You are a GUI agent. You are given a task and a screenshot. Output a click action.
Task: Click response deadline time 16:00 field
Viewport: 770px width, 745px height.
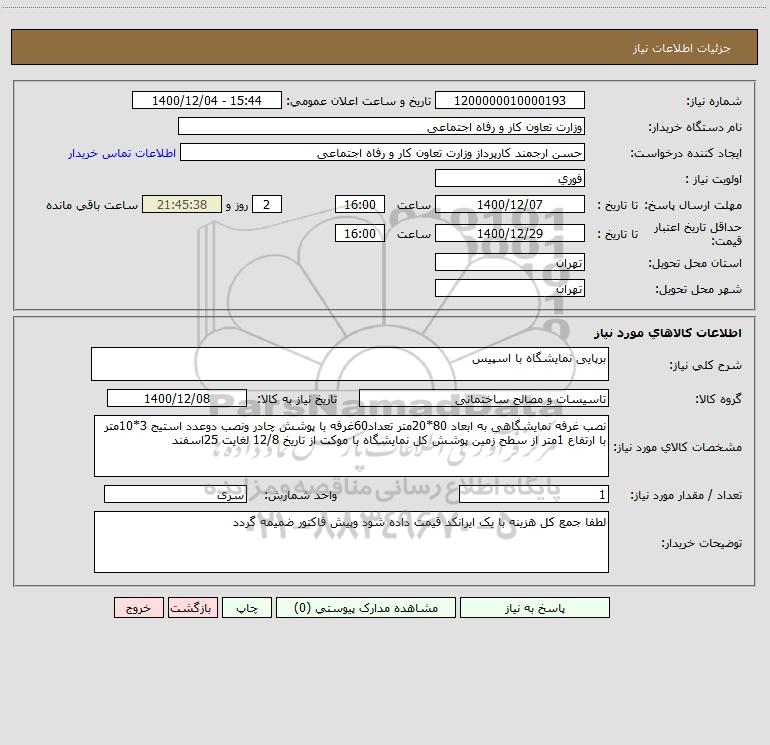pyautogui.click(x=359, y=204)
